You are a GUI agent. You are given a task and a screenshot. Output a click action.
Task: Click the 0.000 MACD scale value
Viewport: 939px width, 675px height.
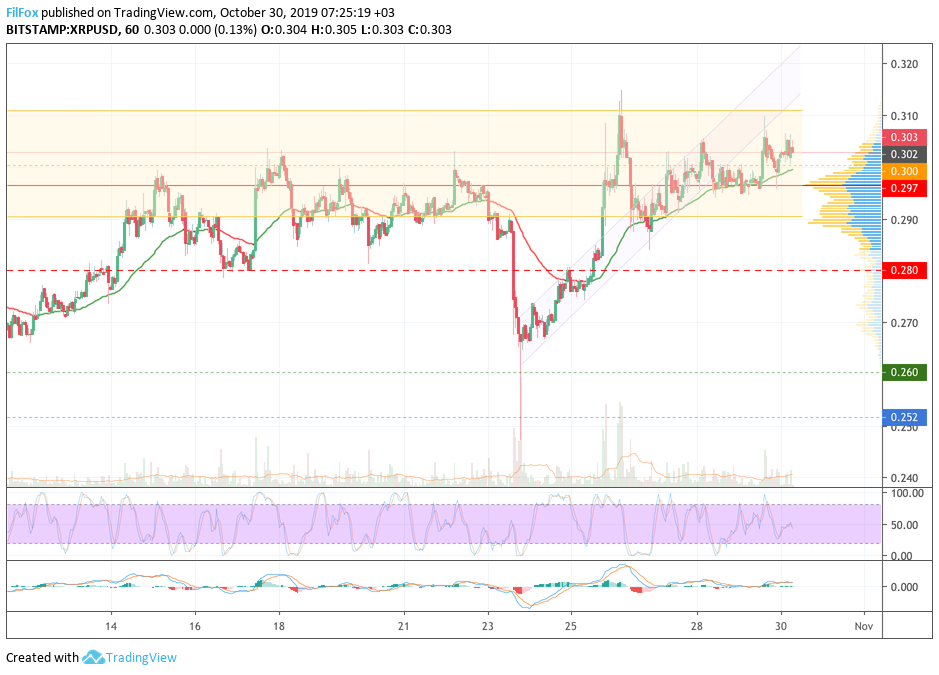[904, 587]
